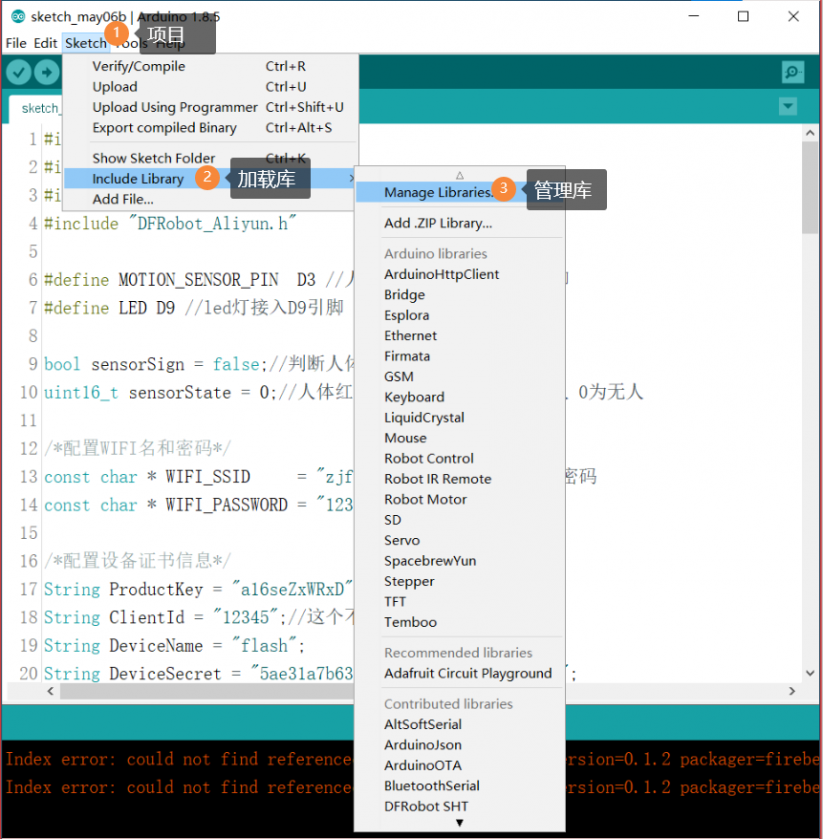Include the Temboo library
Viewport: 823px width, 839px height.
(460, 622)
